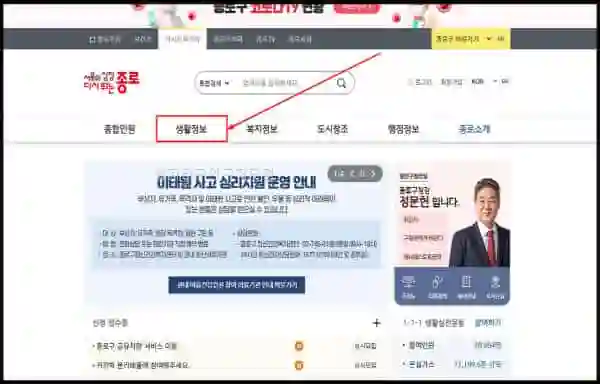Click the 이태원 사고 심리지원 banner heading
This screenshot has height=384, width=600.
[236, 182]
